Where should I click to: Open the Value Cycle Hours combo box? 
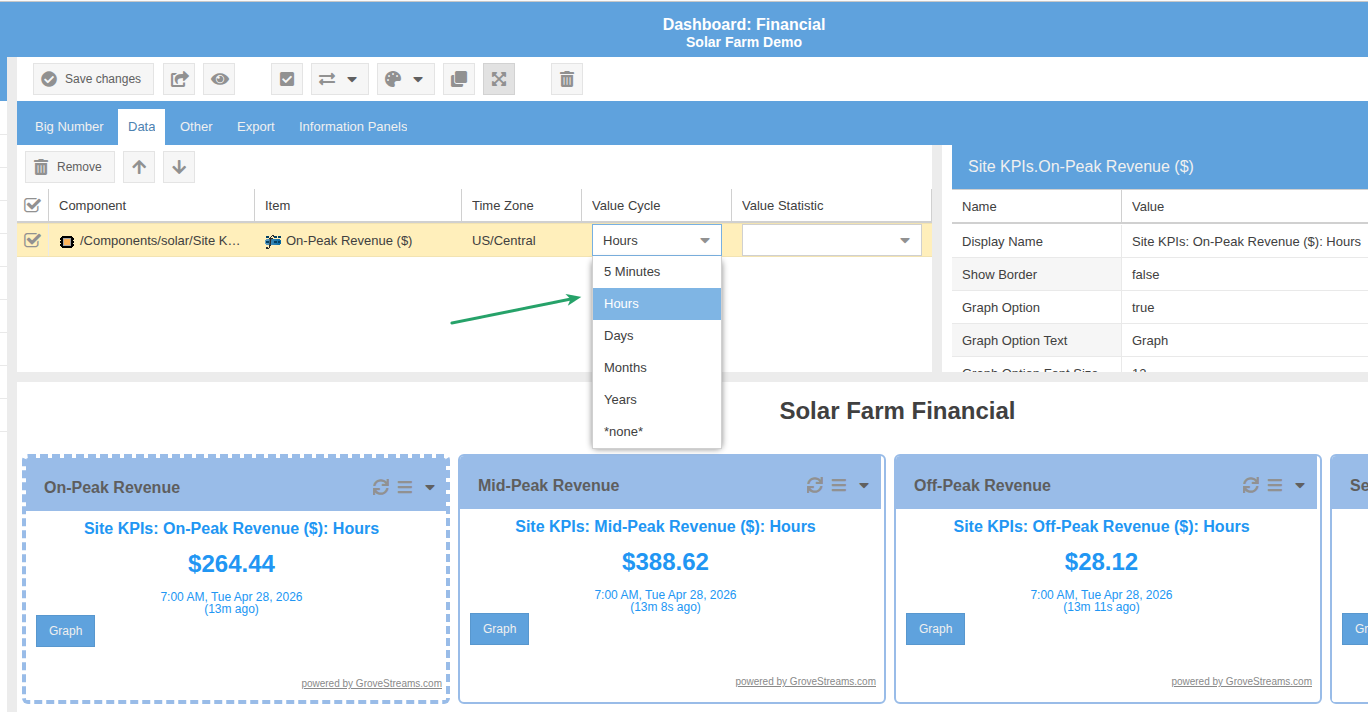[x=657, y=241]
